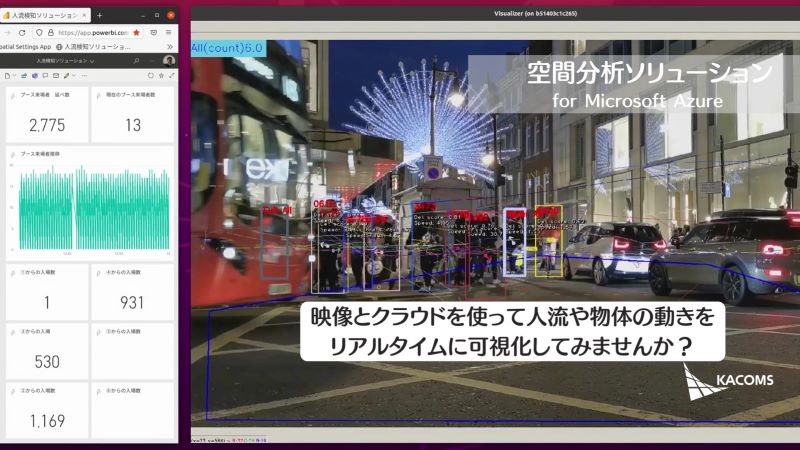The image size is (800, 450).
Task: Open the Spatial Settings App bookmark
Action: [26, 46]
